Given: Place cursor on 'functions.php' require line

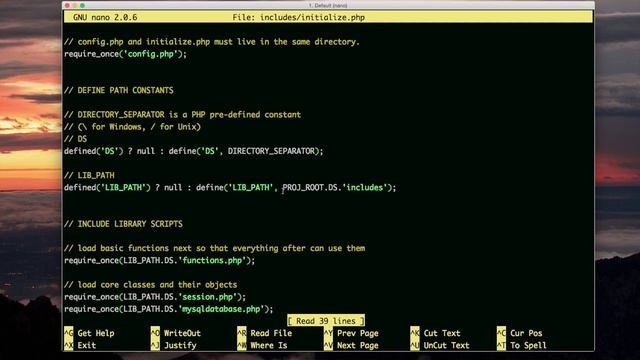Looking at the screenshot, I should 160,260.
